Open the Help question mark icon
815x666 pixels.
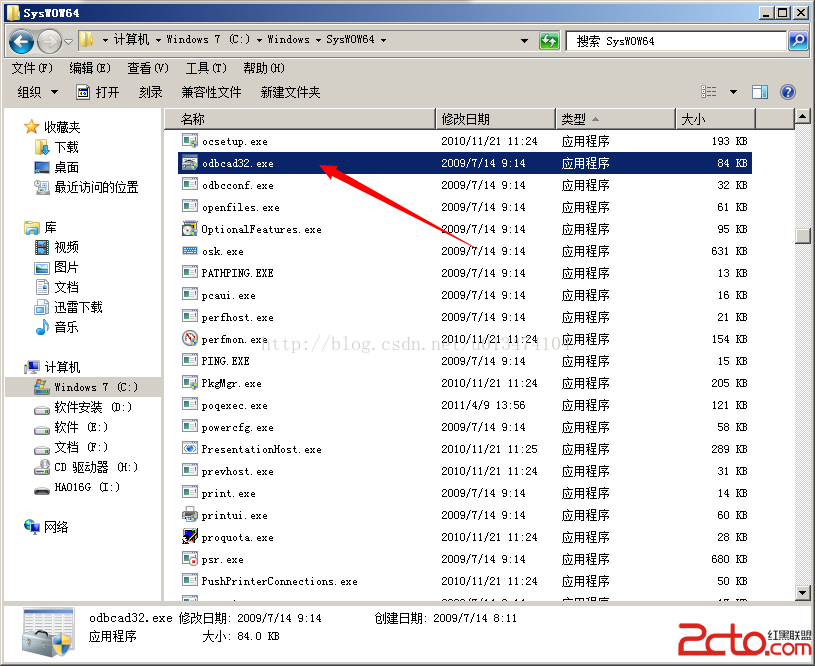[788, 92]
